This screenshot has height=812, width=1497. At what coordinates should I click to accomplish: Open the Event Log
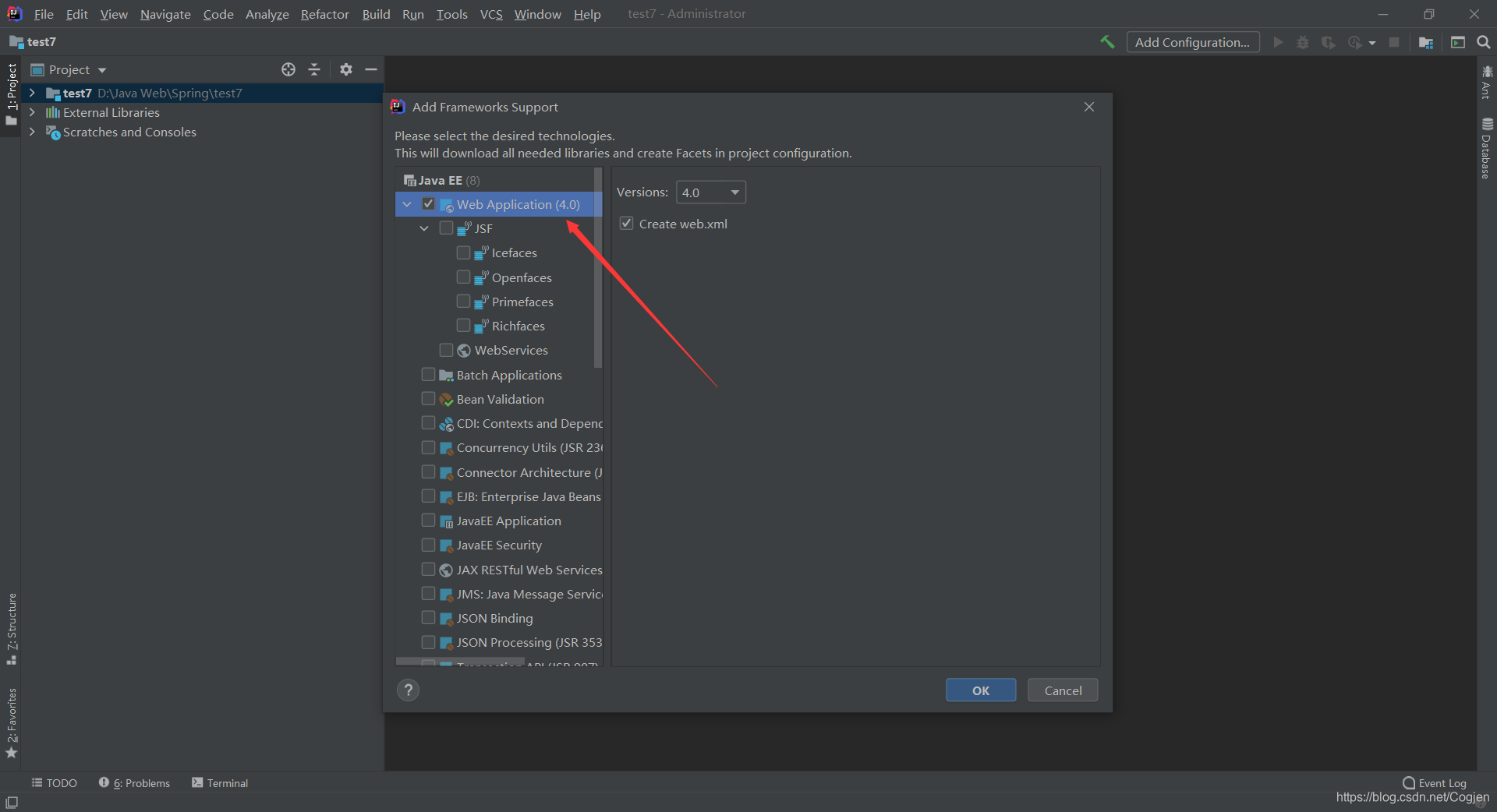pos(1435,783)
